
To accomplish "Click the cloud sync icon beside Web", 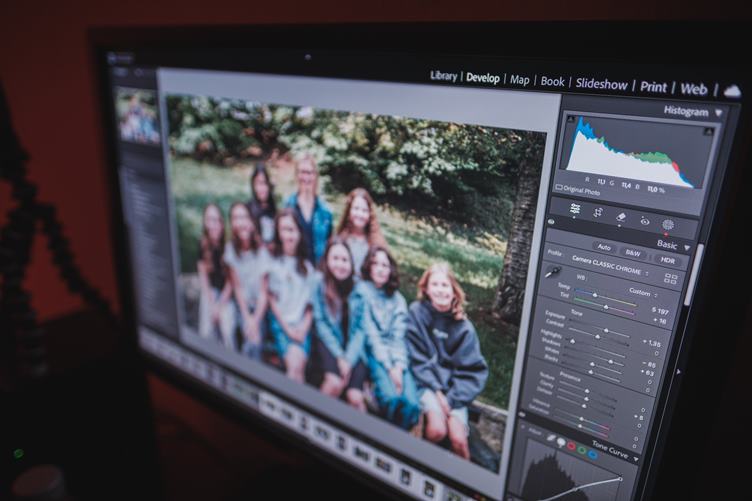I will (732, 91).
